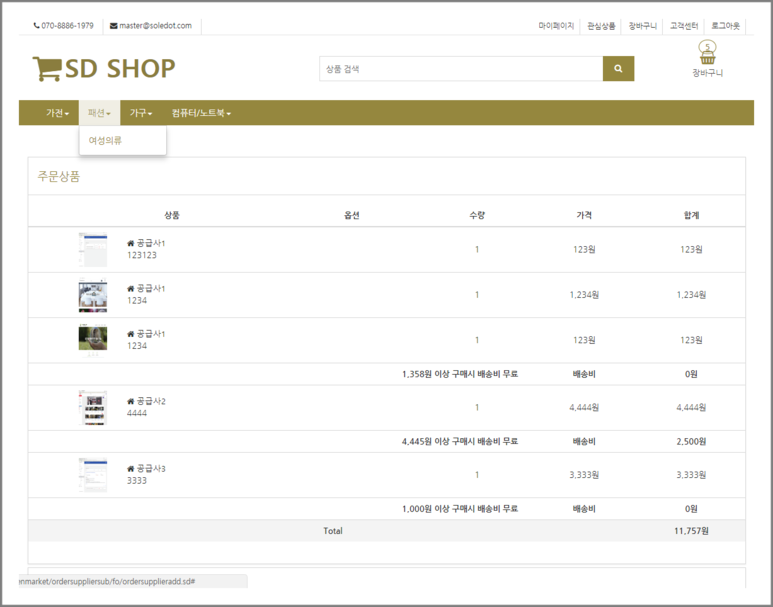This screenshot has width=773, height=607.
Task: Click 공급사2 supplier name
Action: pyautogui.click(x=151, y=401)
